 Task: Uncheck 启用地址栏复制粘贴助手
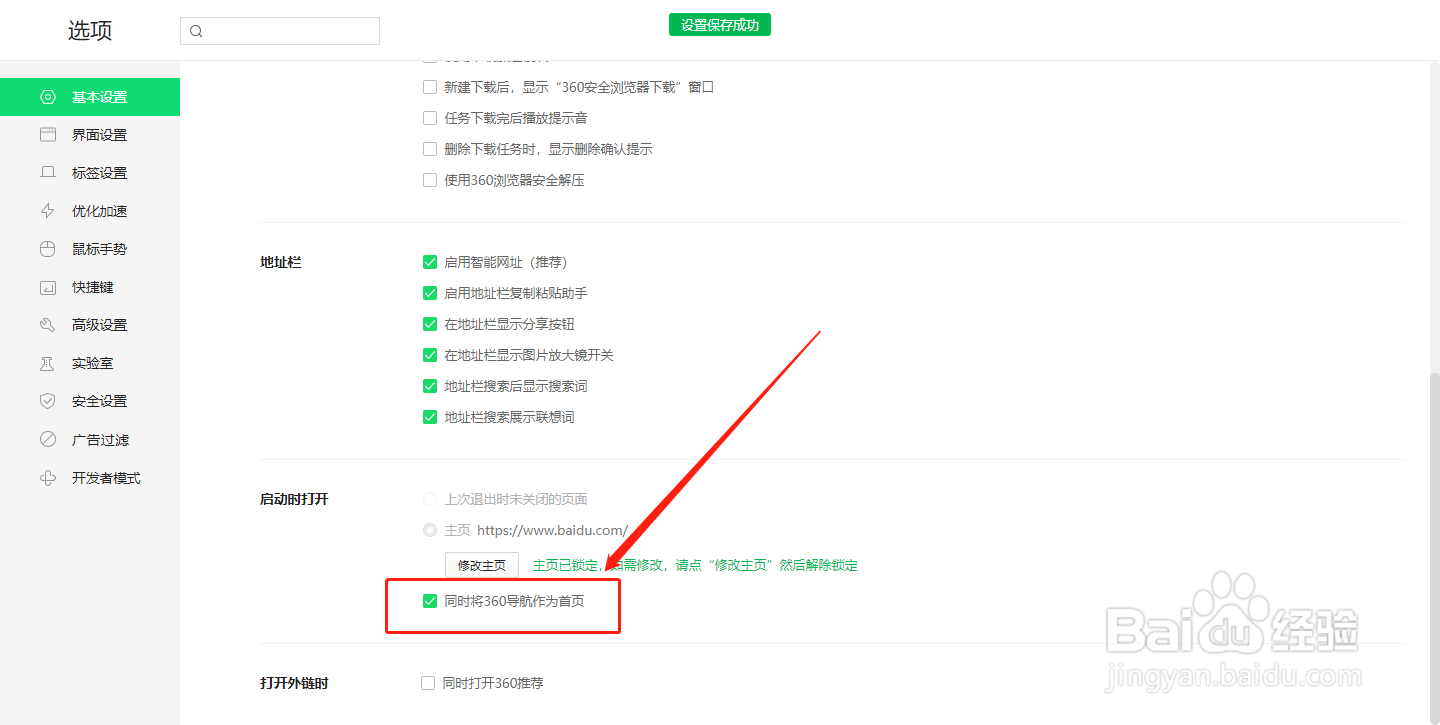pyautogui.click(x=430, y=293)
